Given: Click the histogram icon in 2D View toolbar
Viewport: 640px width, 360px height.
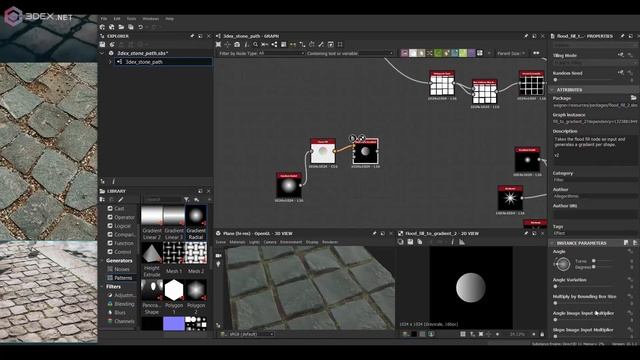Looking at the screenshot, I should point(462,242).
